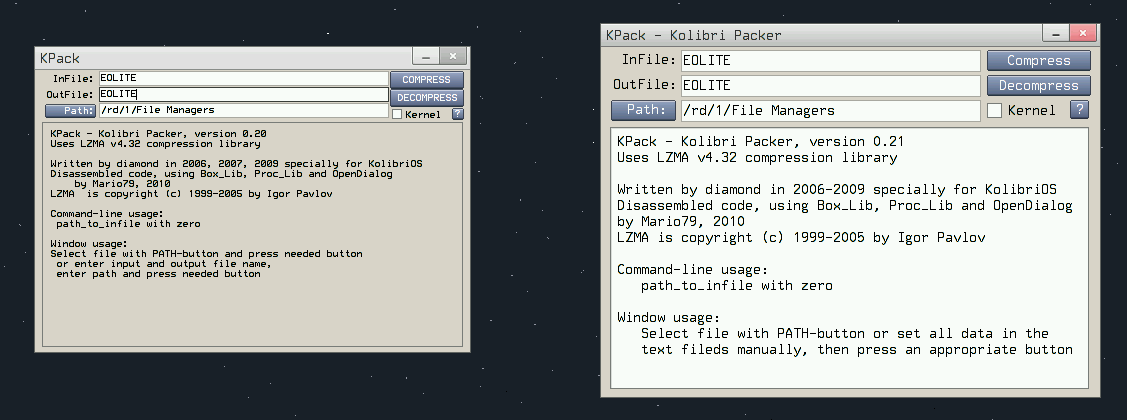Click 'Written by diamond in 2006, 2007, 2009' line
This screenshot has width=1127, height=420.
236,164
